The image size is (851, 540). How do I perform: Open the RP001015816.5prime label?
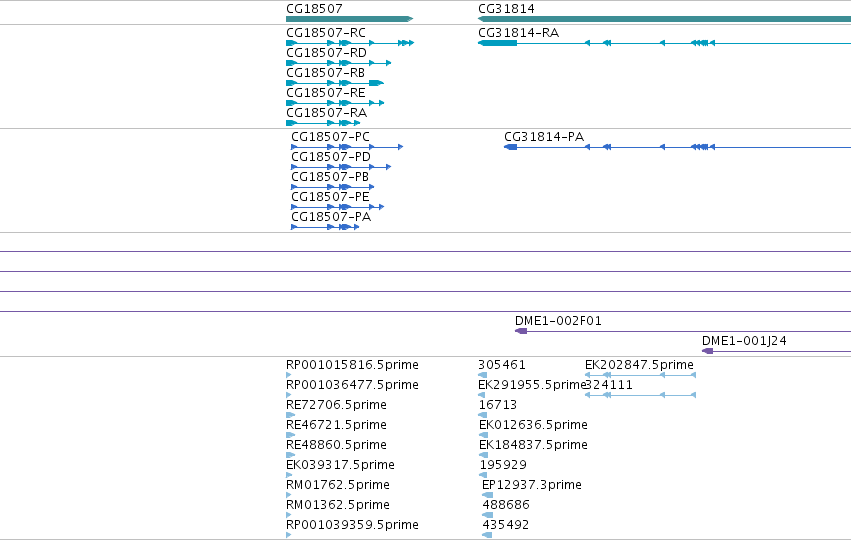(352, 365)
